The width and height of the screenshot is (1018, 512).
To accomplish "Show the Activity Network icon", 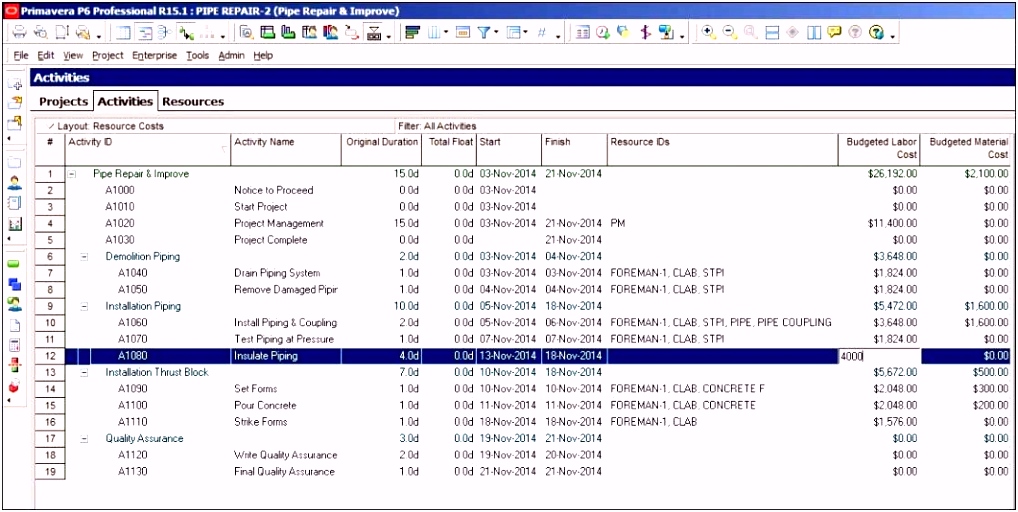I will tap(164, 32).
